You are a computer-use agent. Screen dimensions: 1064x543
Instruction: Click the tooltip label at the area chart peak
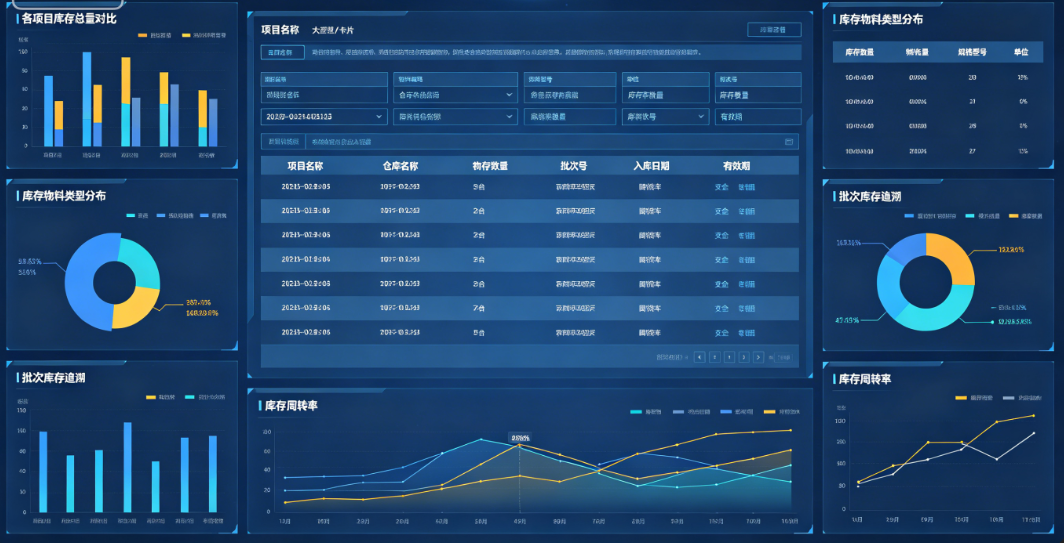pos(520,438)
